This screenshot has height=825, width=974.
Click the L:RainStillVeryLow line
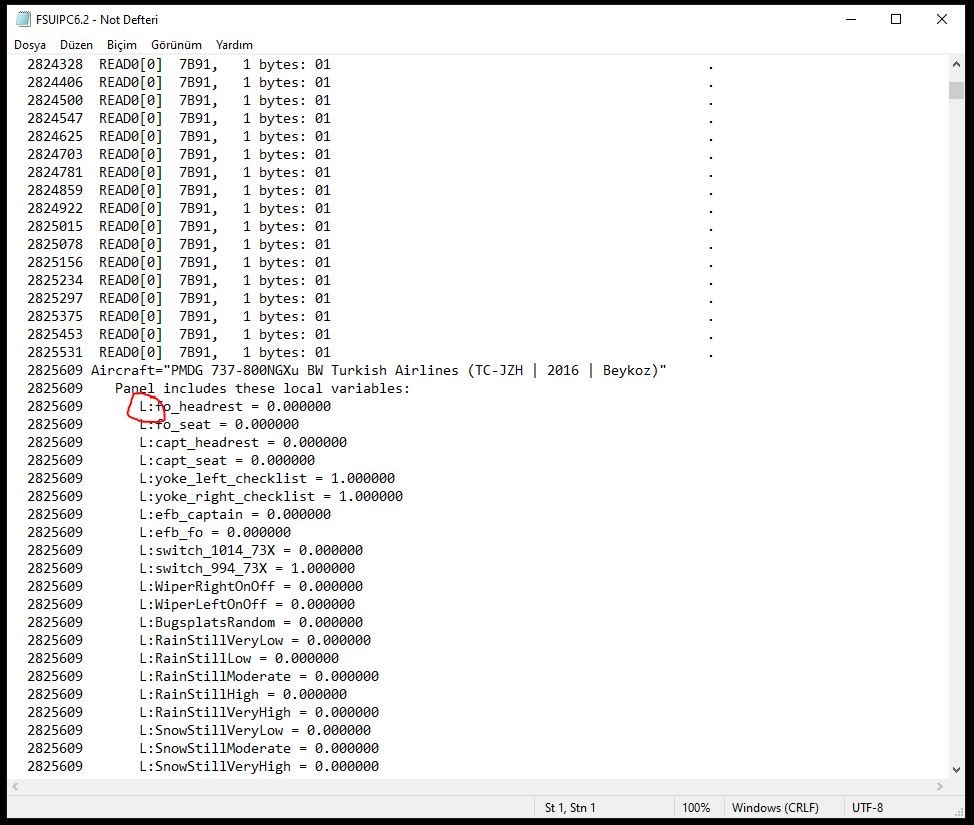pyautogui.click(x=199, y=640)
